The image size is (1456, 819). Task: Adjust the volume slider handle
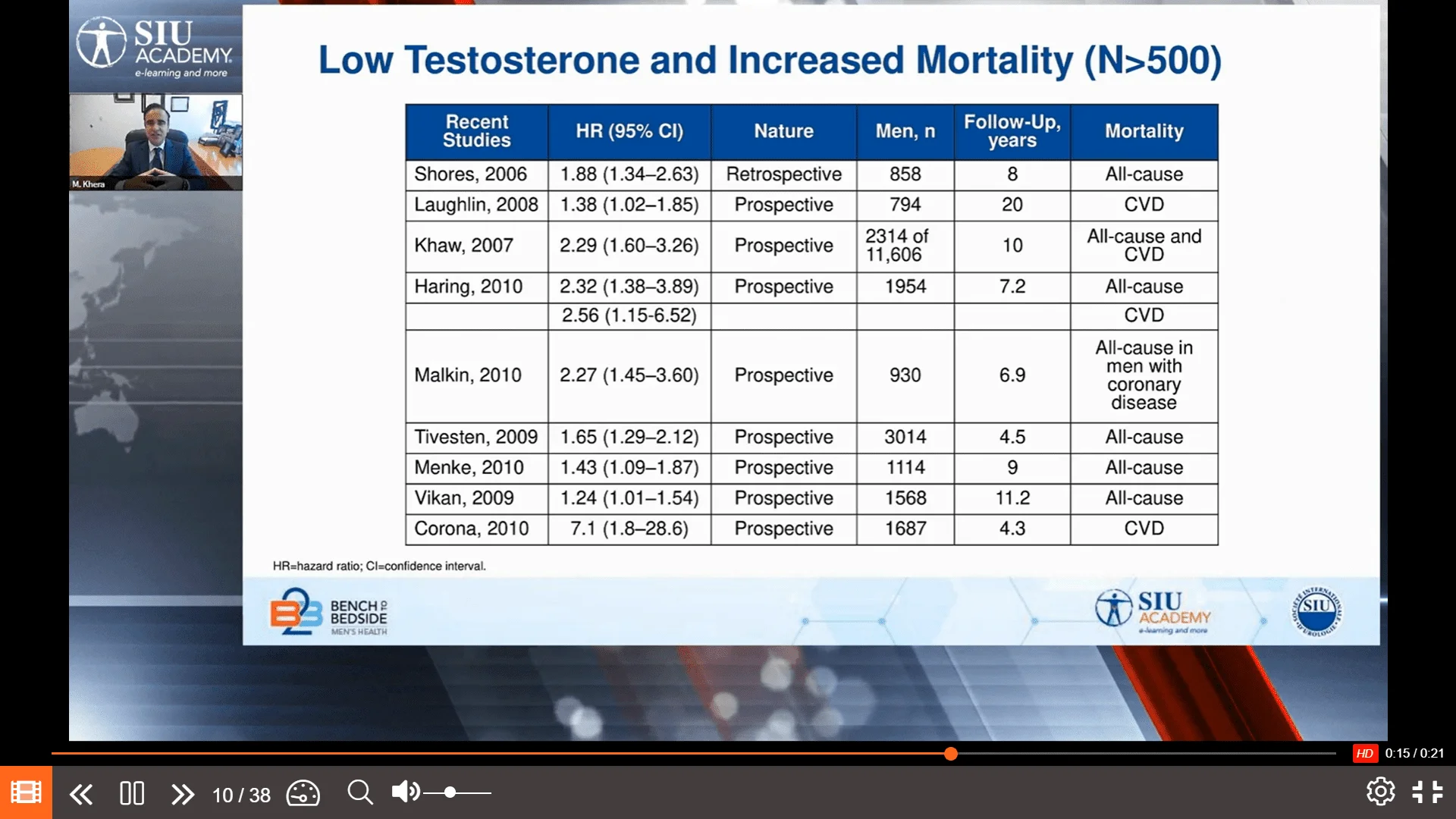[x=450, y=792]
